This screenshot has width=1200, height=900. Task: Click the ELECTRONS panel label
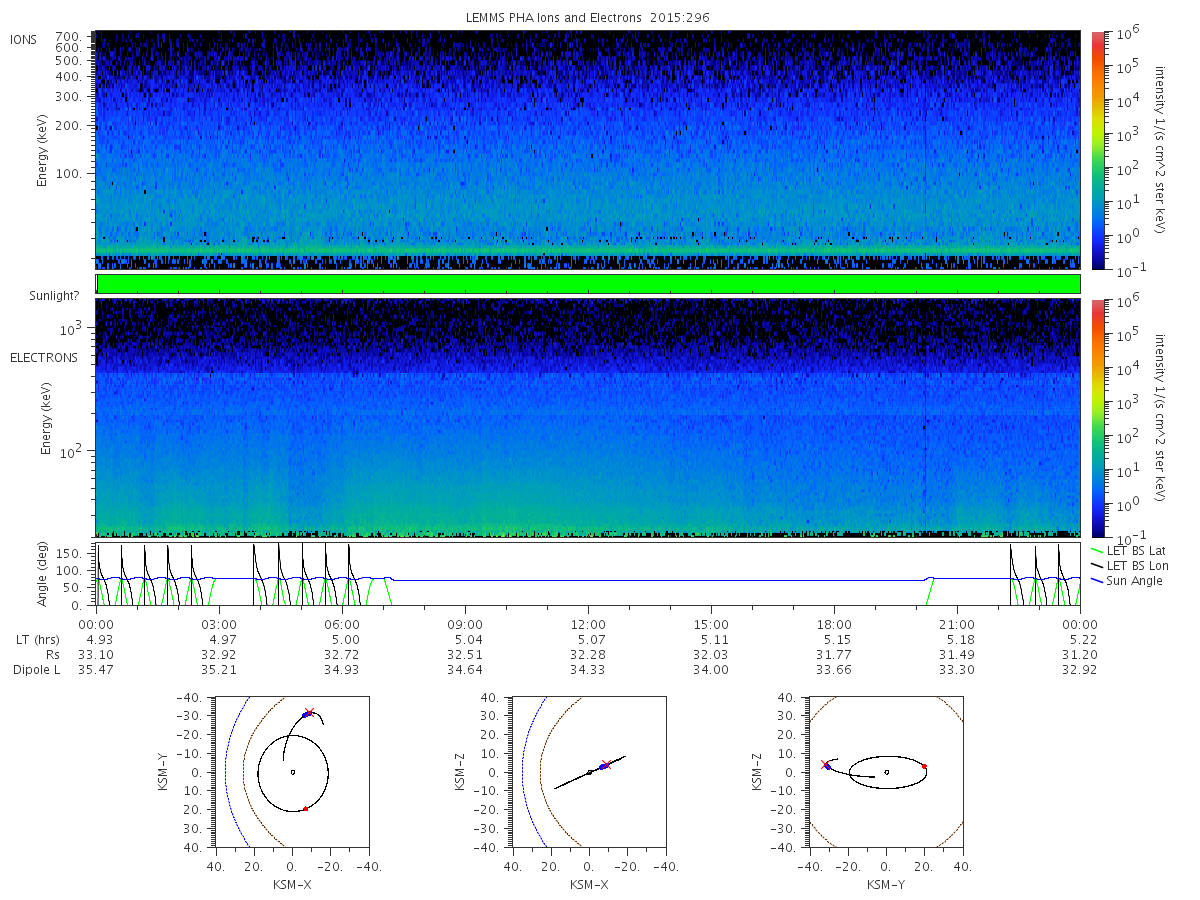(43, 357)
